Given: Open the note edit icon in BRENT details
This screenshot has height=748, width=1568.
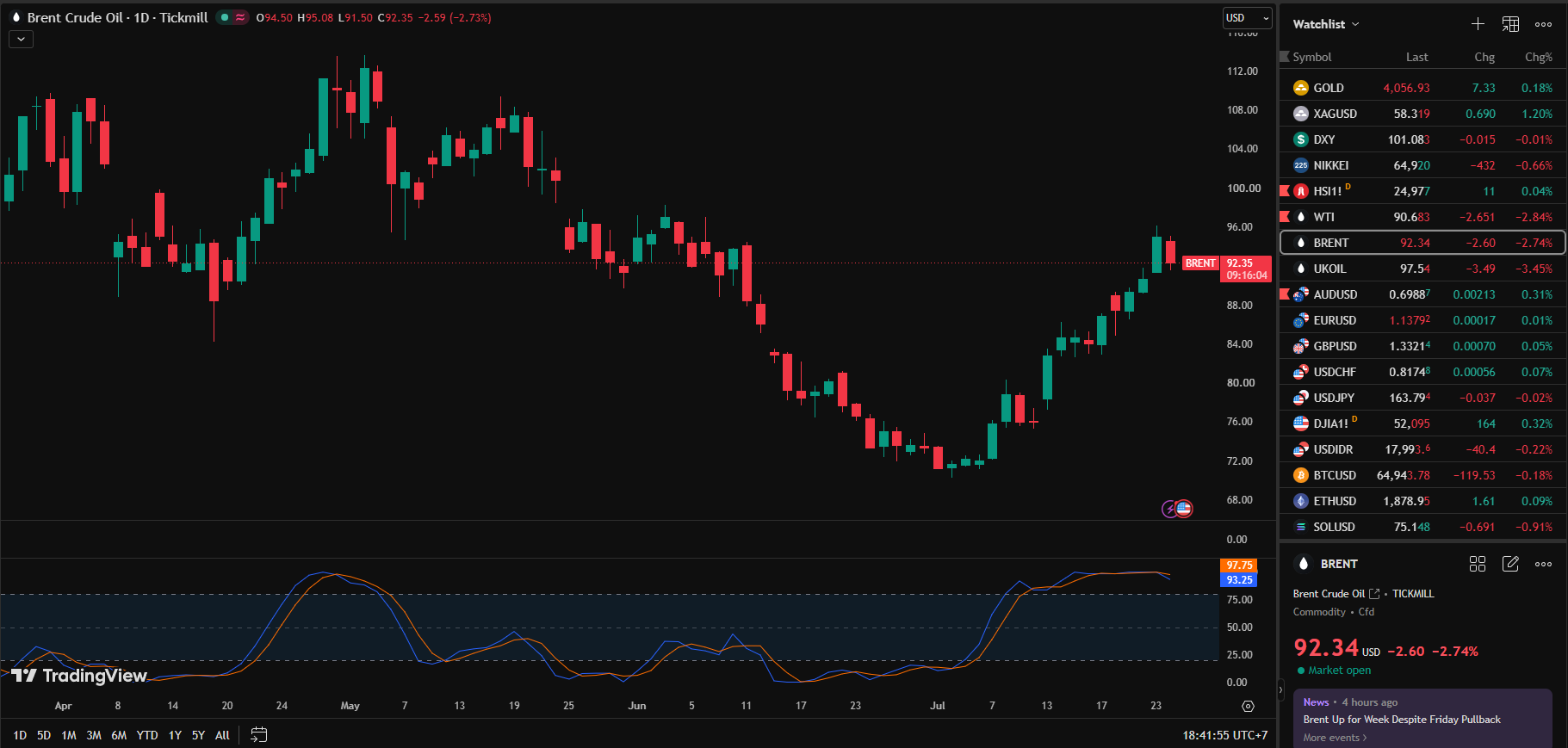Looking at the screenshot, I should click(1510, 564).
